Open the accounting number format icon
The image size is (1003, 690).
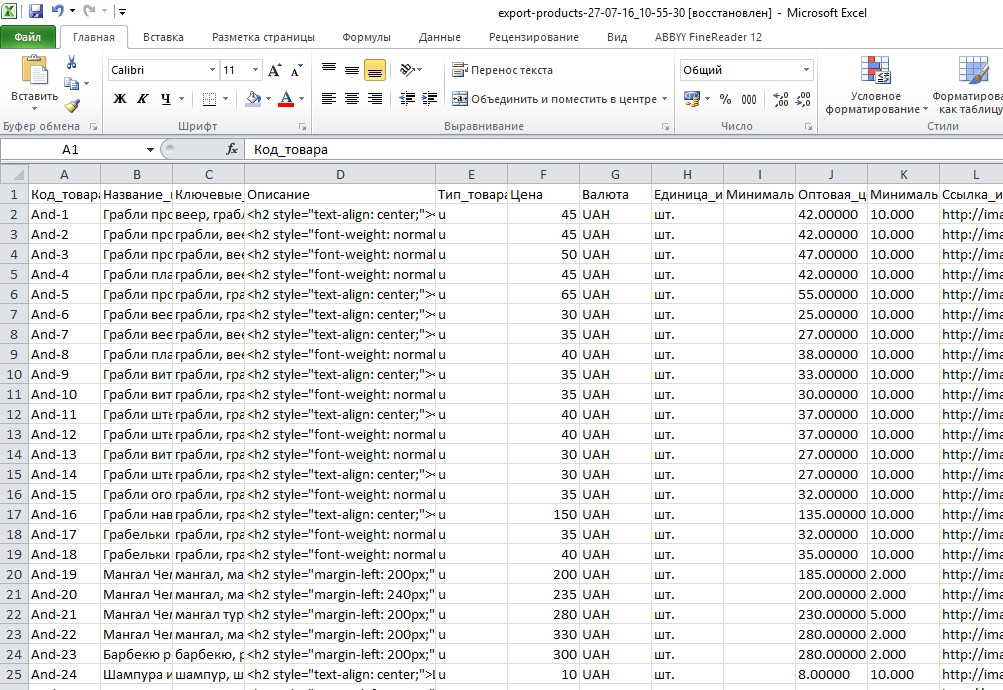(x=691, y=99)
